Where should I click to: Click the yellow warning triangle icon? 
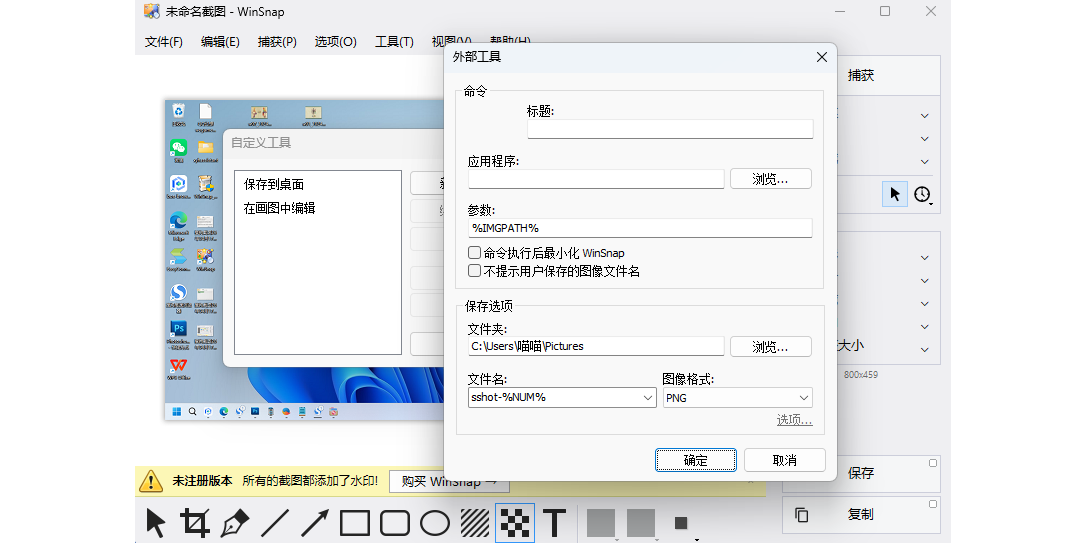tap(150, 481)
